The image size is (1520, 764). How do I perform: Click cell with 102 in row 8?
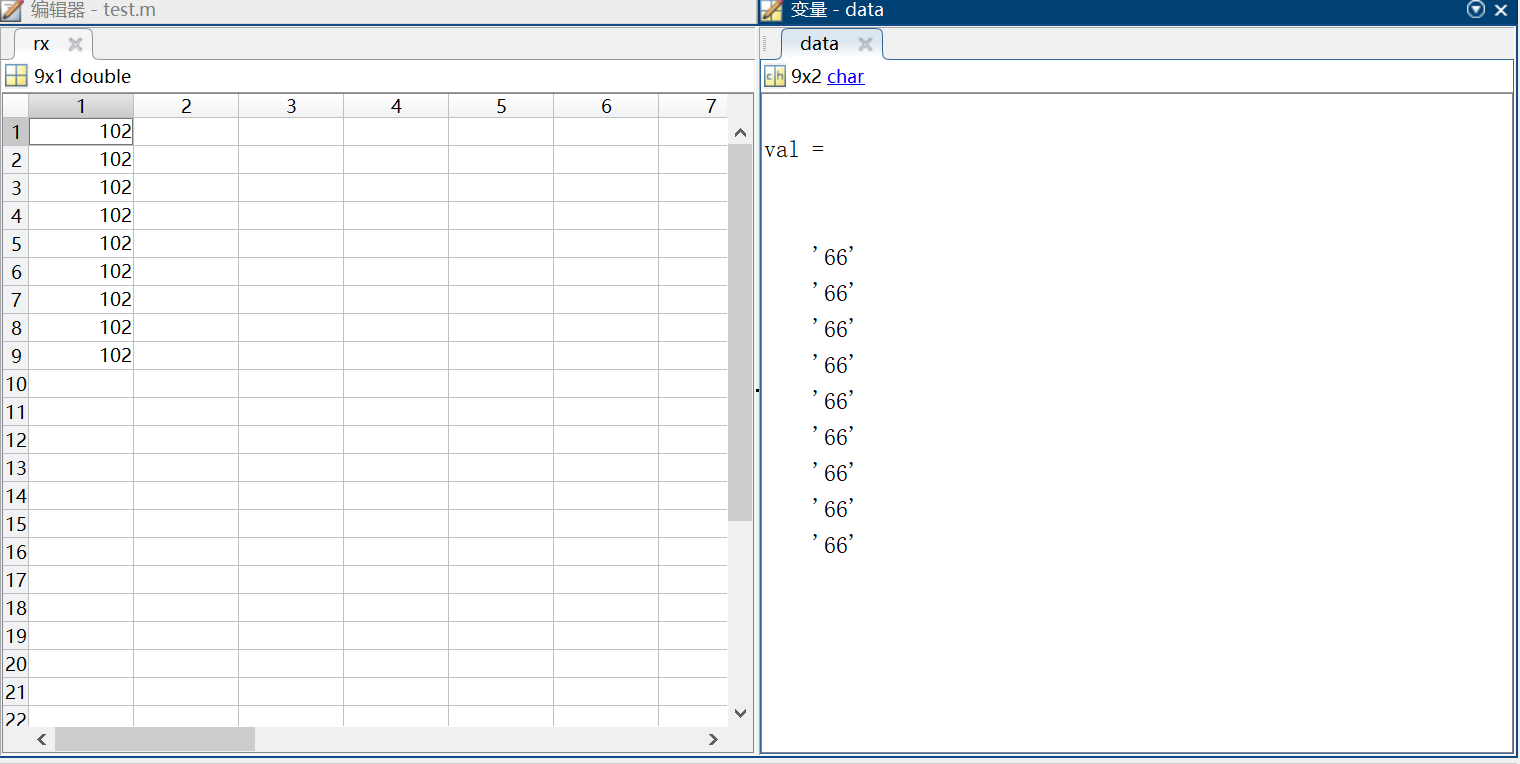coord(81,327)
